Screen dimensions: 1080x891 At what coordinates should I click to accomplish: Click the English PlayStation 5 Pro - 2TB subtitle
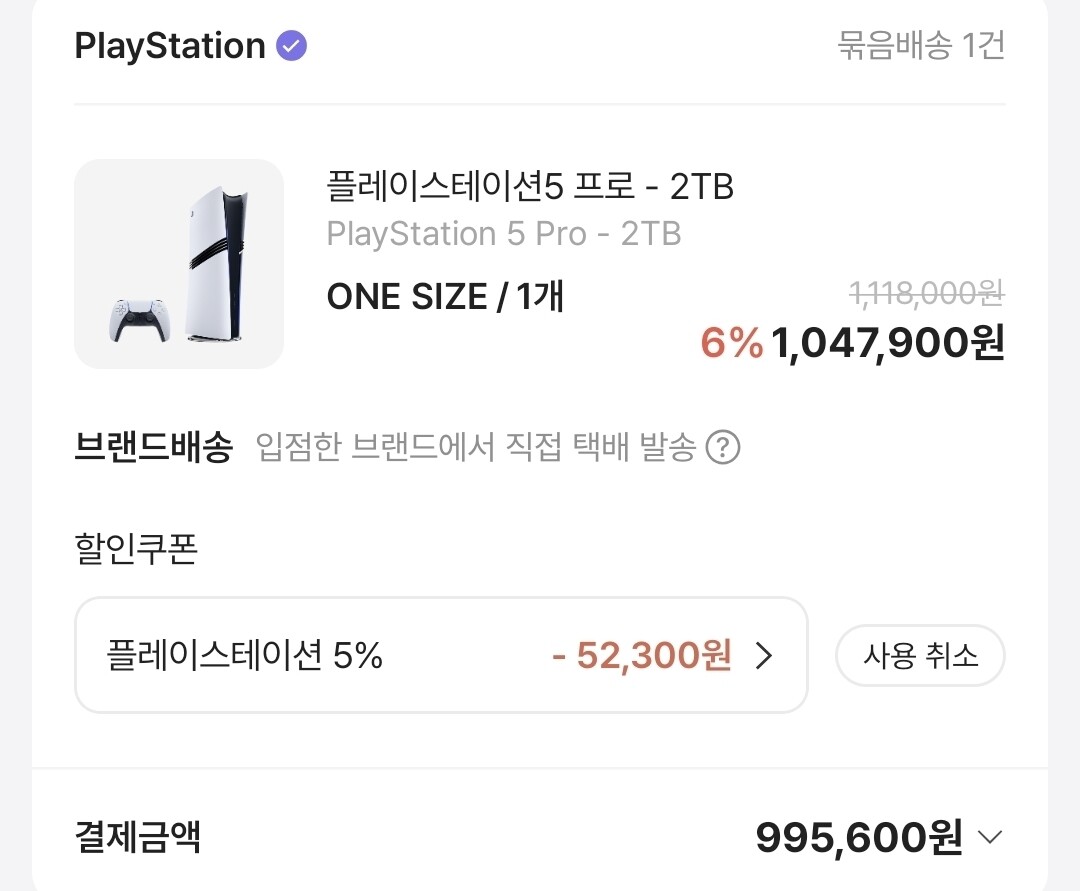coord(504,234)
